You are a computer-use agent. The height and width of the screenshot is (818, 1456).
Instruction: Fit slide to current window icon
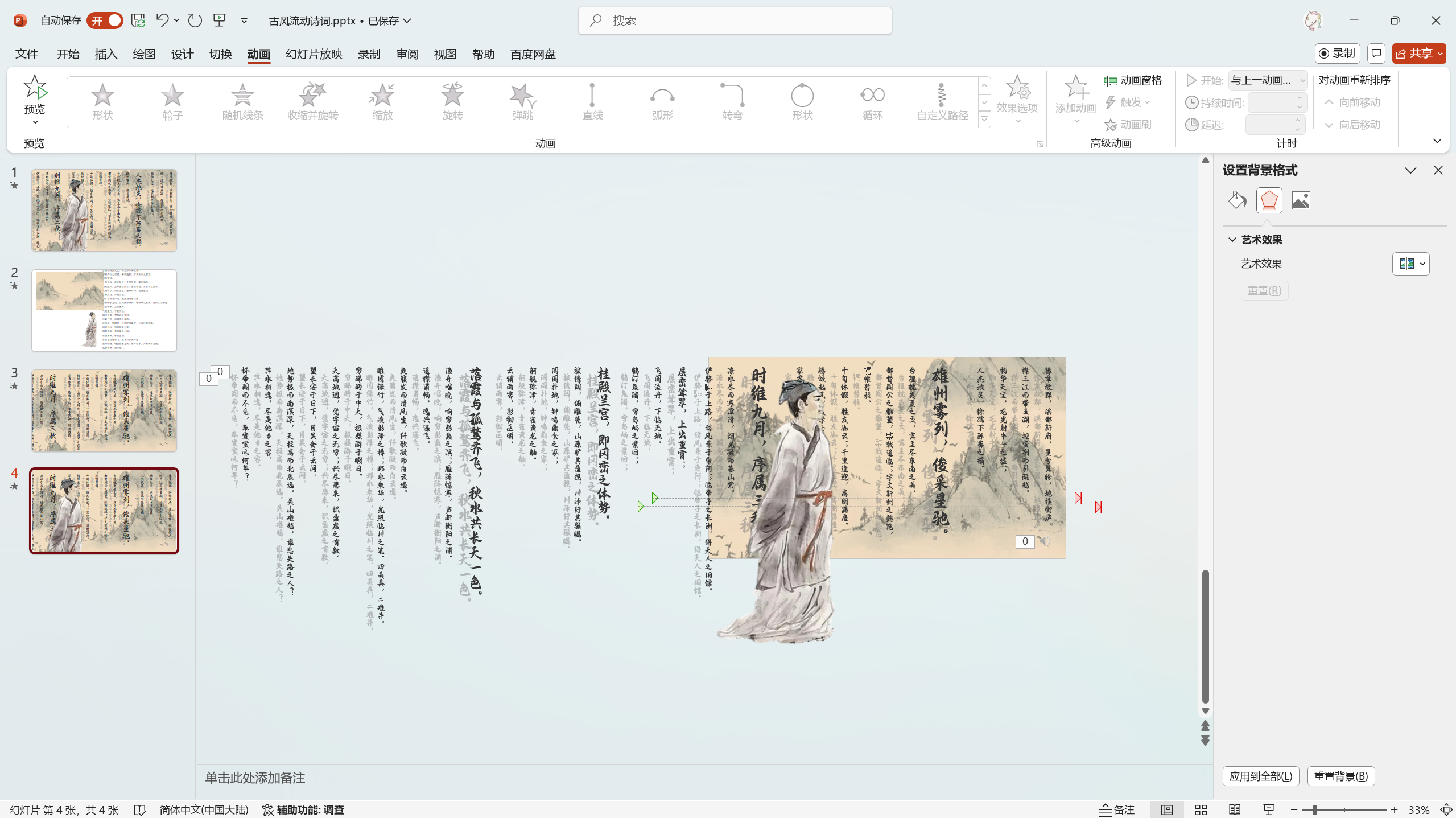tap(1446, 809)
